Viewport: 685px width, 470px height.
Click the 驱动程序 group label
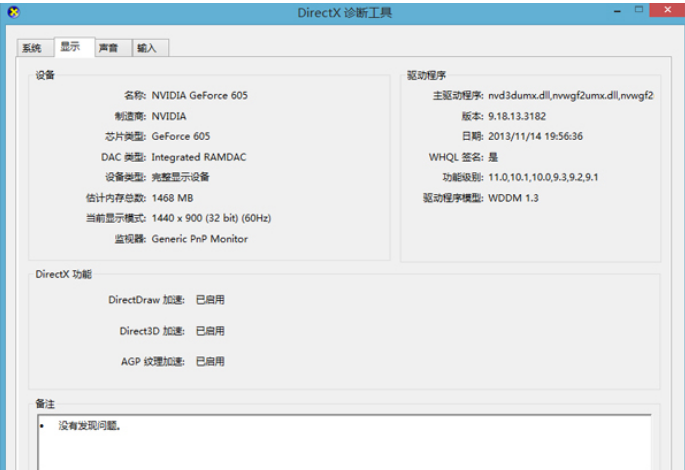point(426,75)
